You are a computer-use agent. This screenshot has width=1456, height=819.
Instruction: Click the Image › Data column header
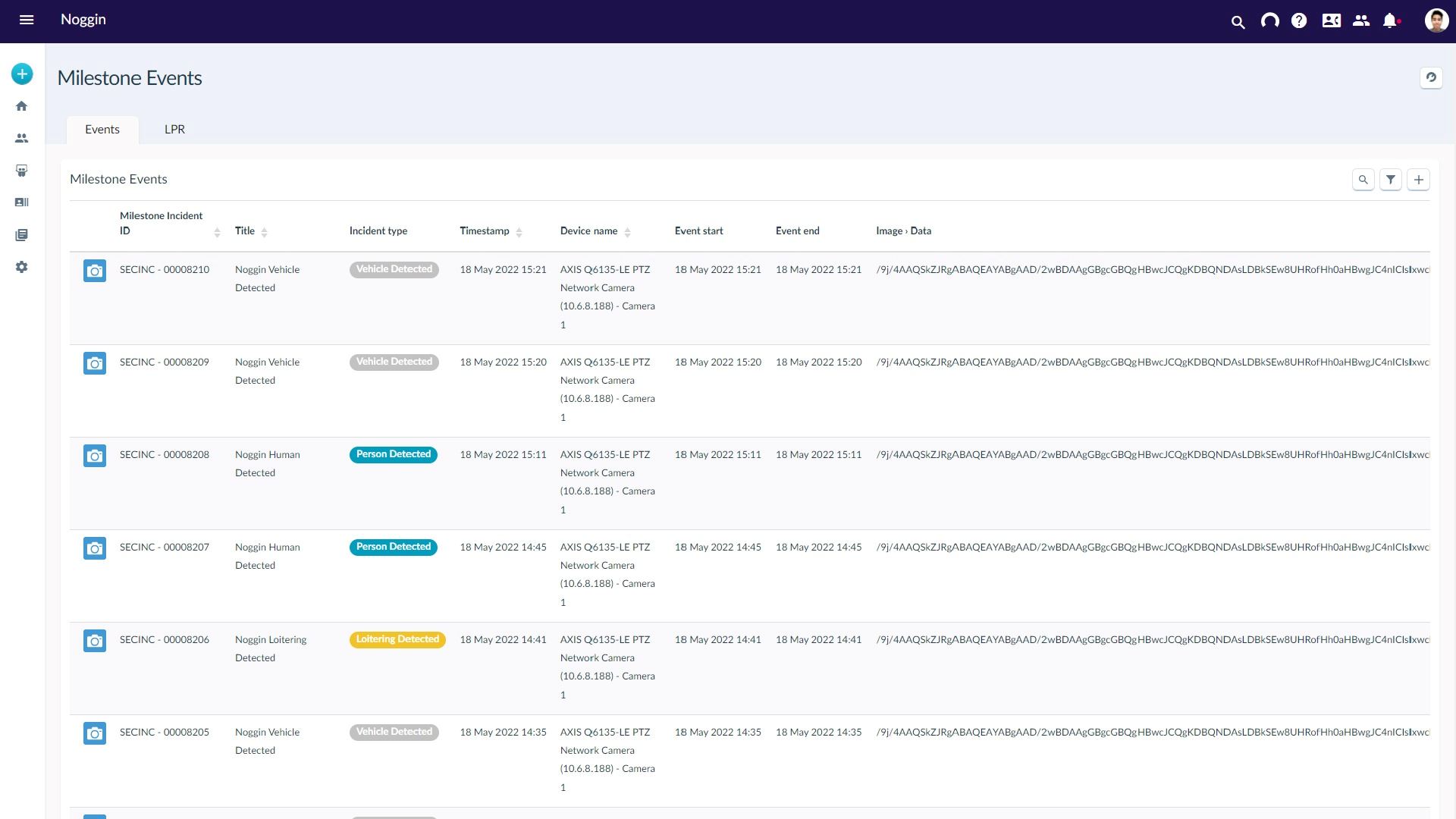click(904, 231)
